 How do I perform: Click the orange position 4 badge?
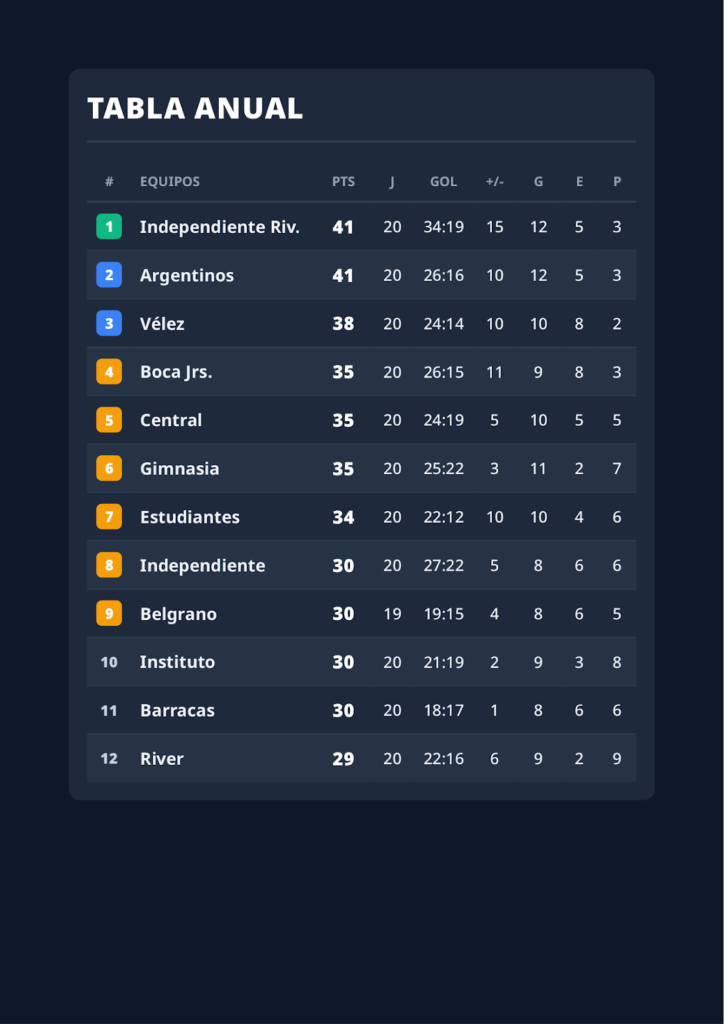109,372
